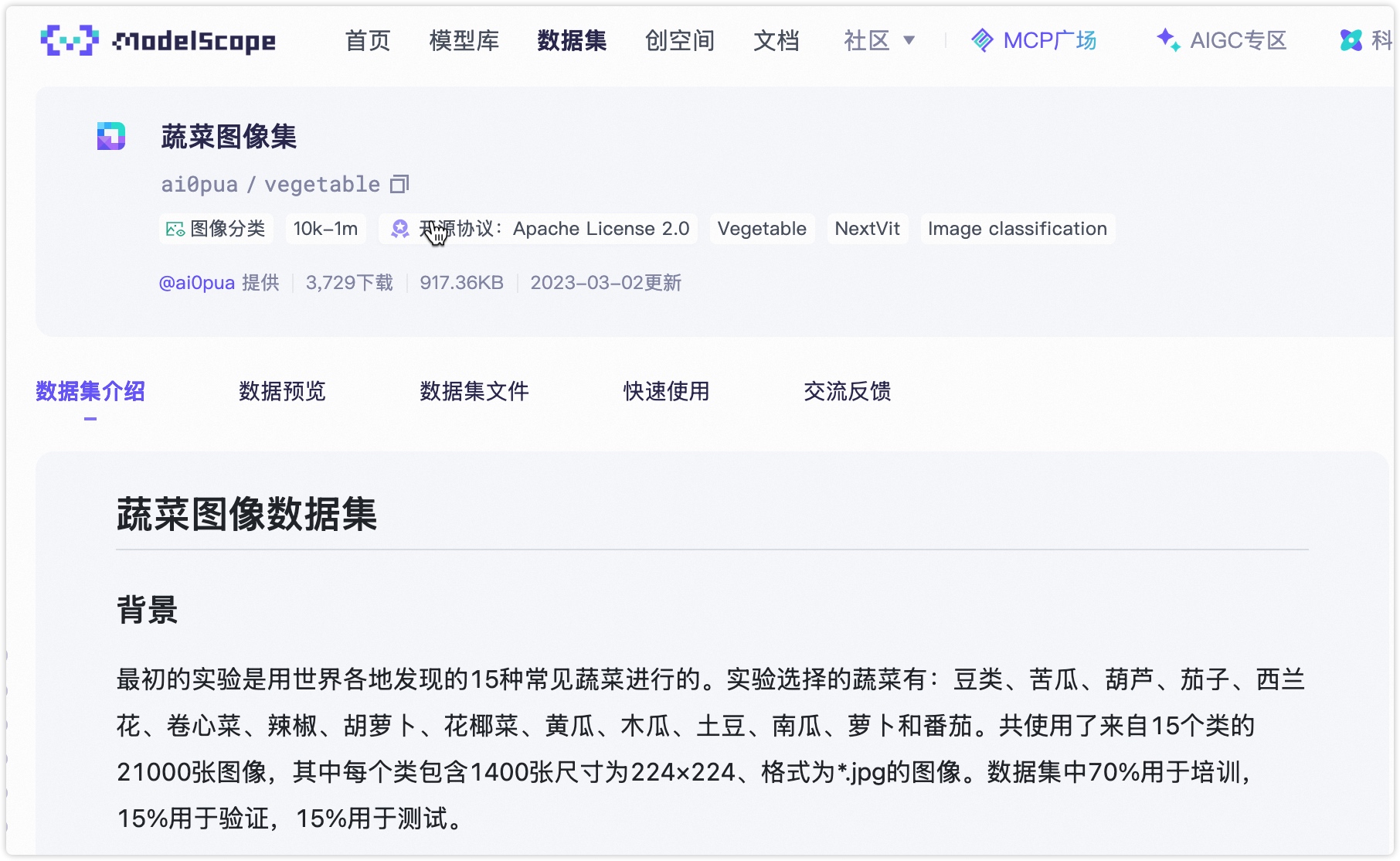Copy the ai0pua/vegetable dataset name
1400x861 pixels.
click(399, 184)
